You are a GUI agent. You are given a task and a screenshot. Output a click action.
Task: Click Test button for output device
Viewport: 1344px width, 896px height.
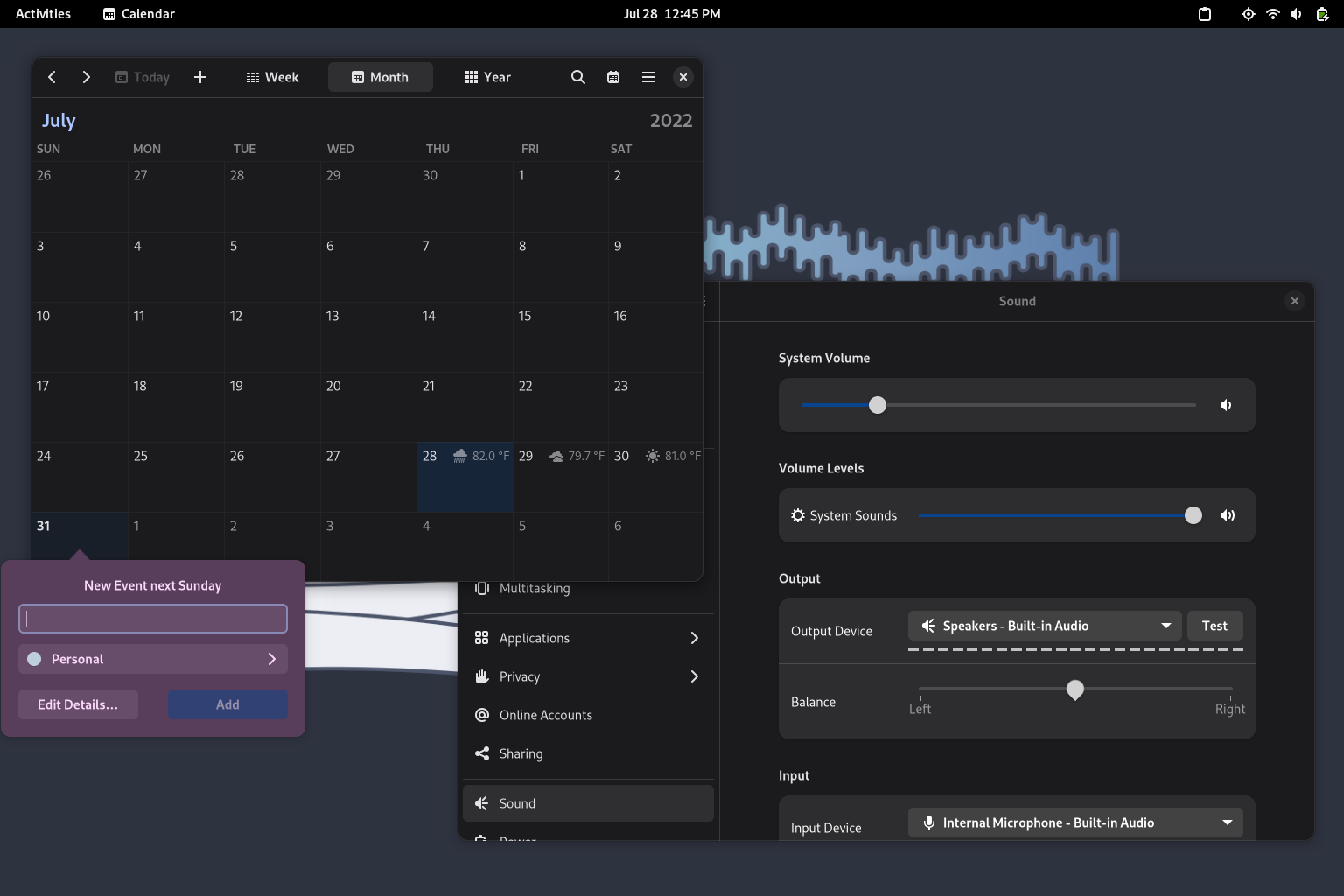[1214, 626]
